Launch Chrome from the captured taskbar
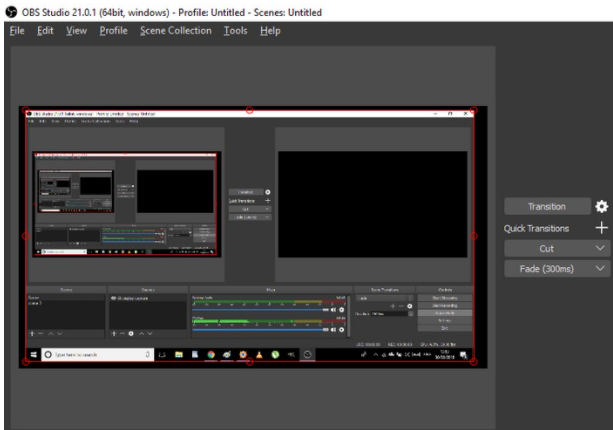This screenshot has width=613, height=430. (x=211, y=355)
